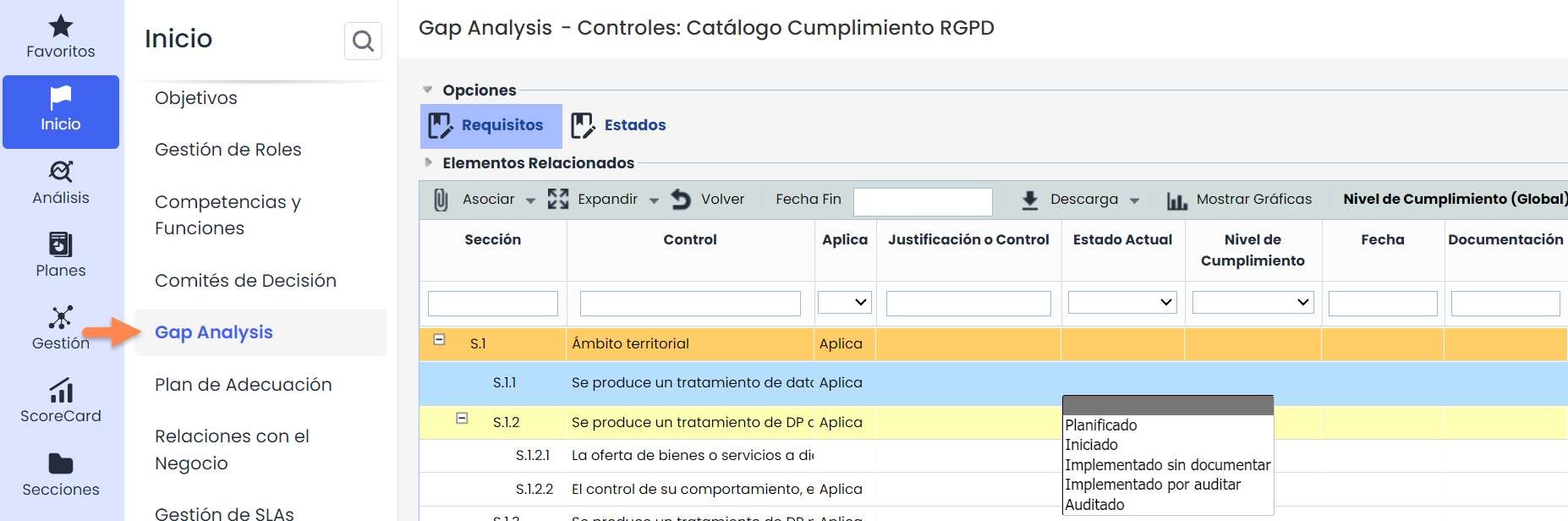
Task: Collapse the S.1.2 row
Action: click(462, 418)
